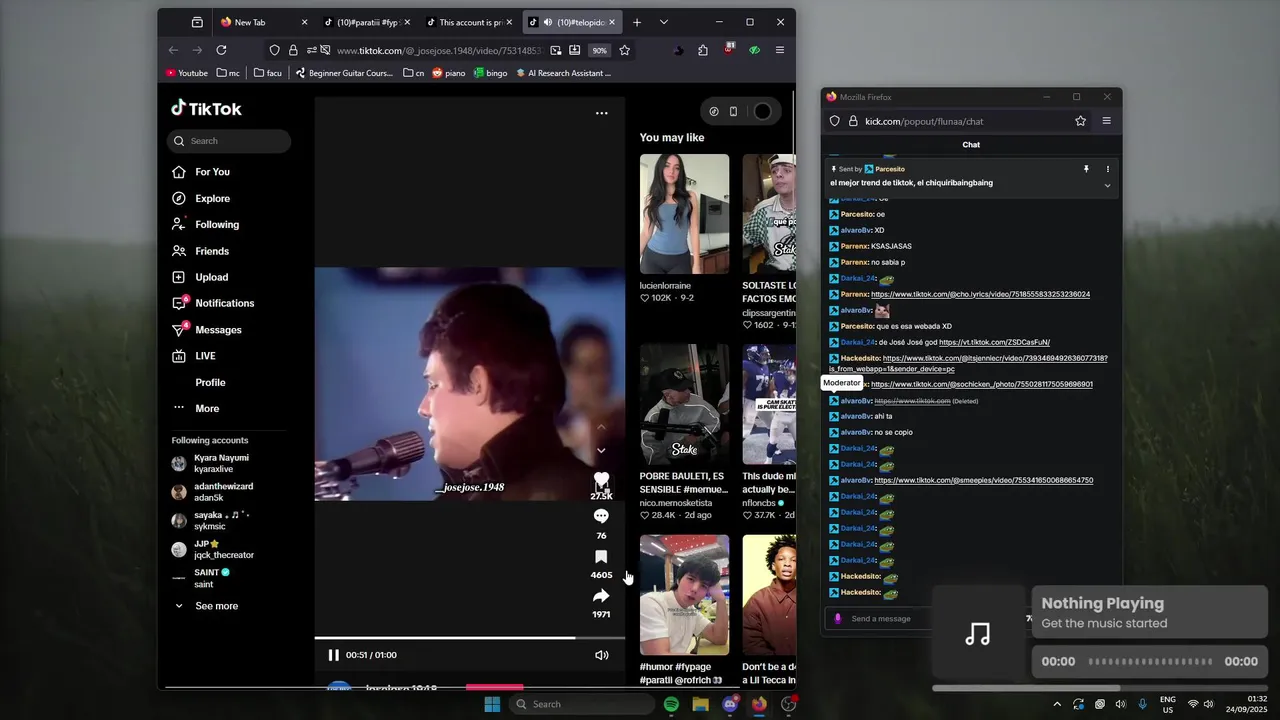Open the POBRE BAULETI video thumbnail
1280x720 pixels.
(x=684, y=404)
